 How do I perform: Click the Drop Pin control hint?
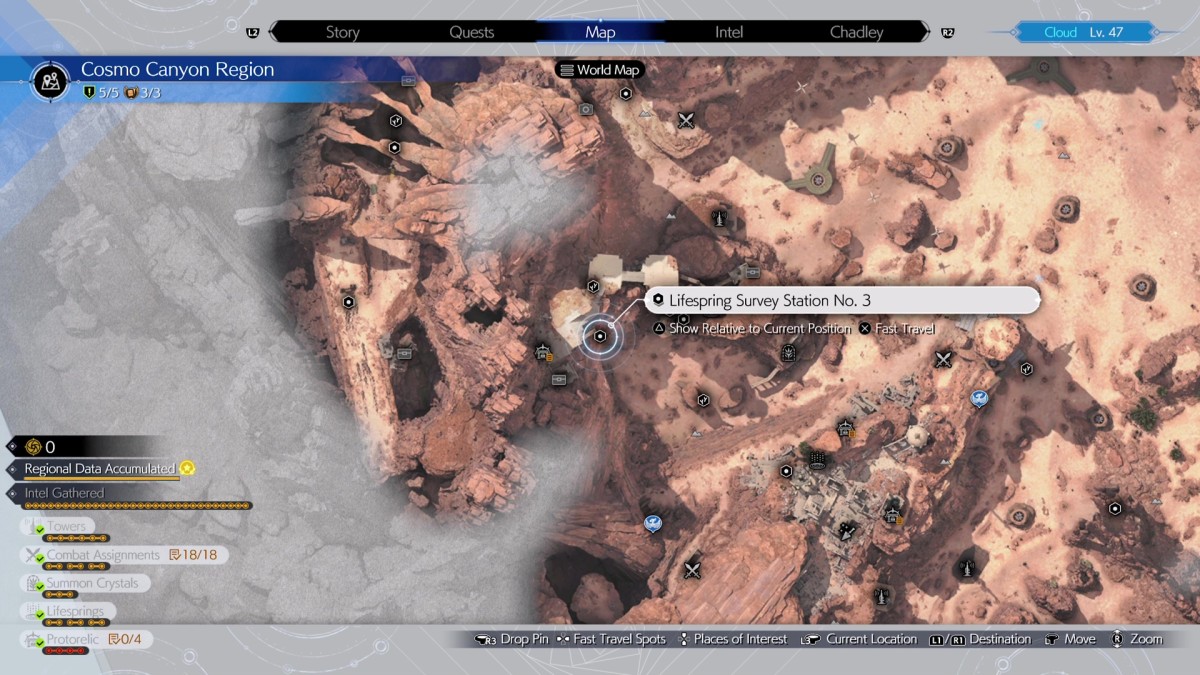511,639
